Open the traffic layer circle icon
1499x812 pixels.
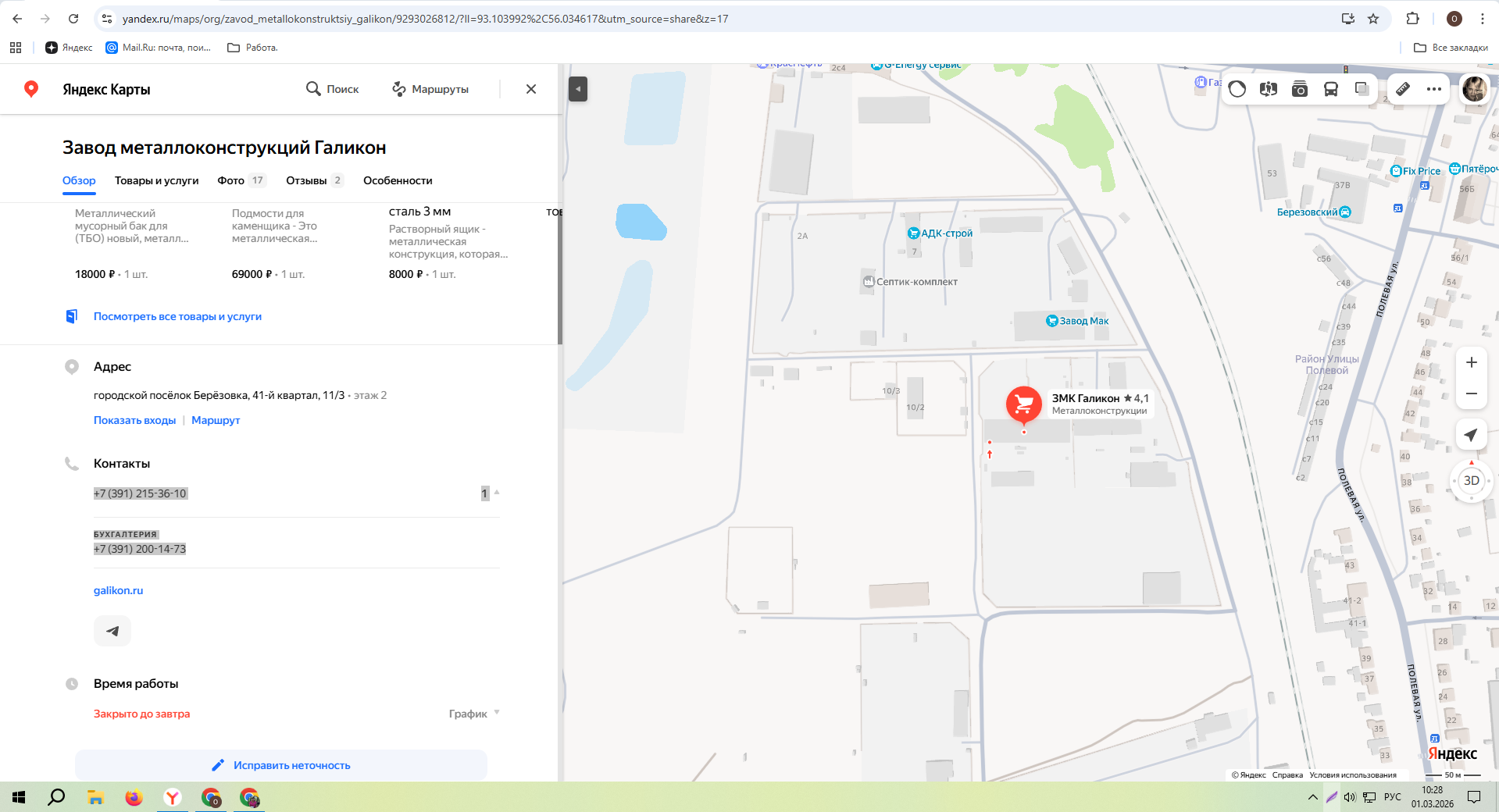point(1237,89)
